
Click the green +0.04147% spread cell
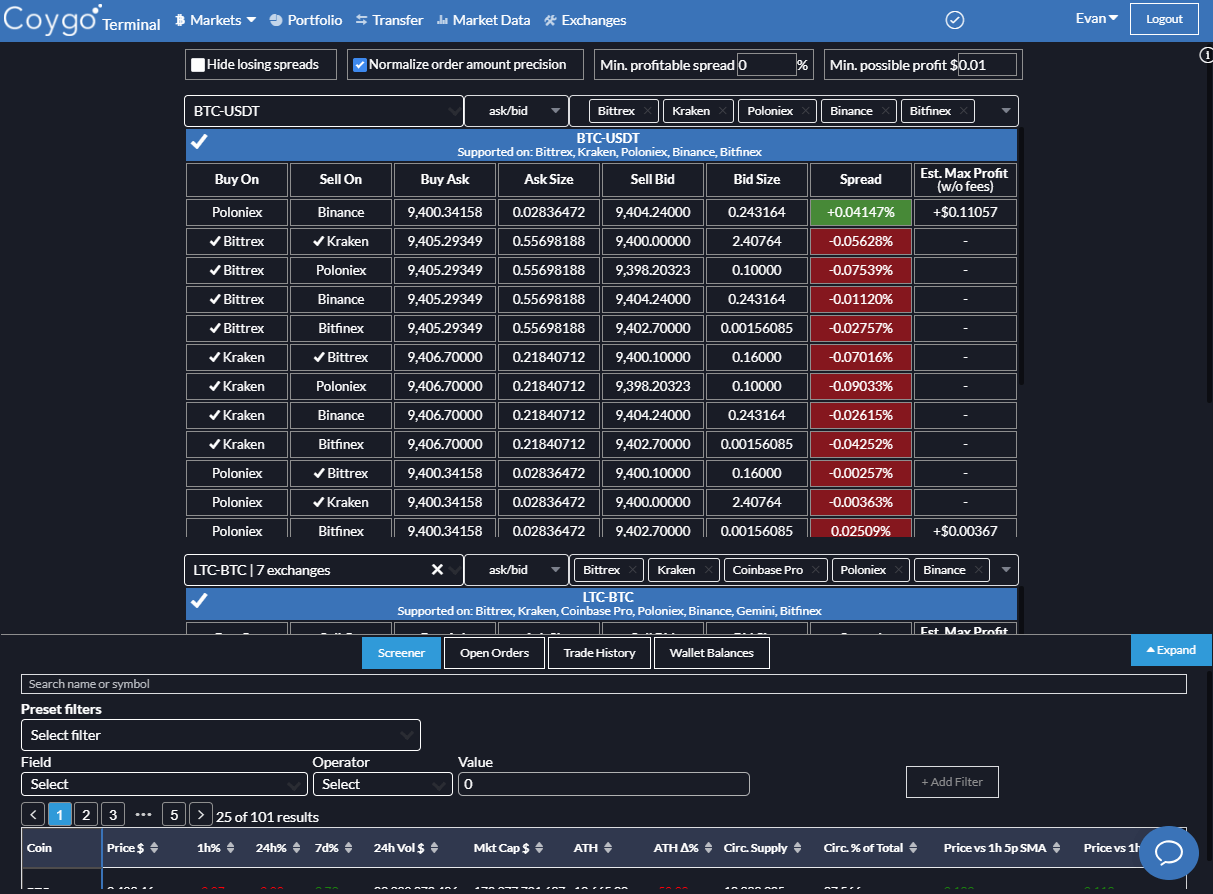click(x=861, y=212)
